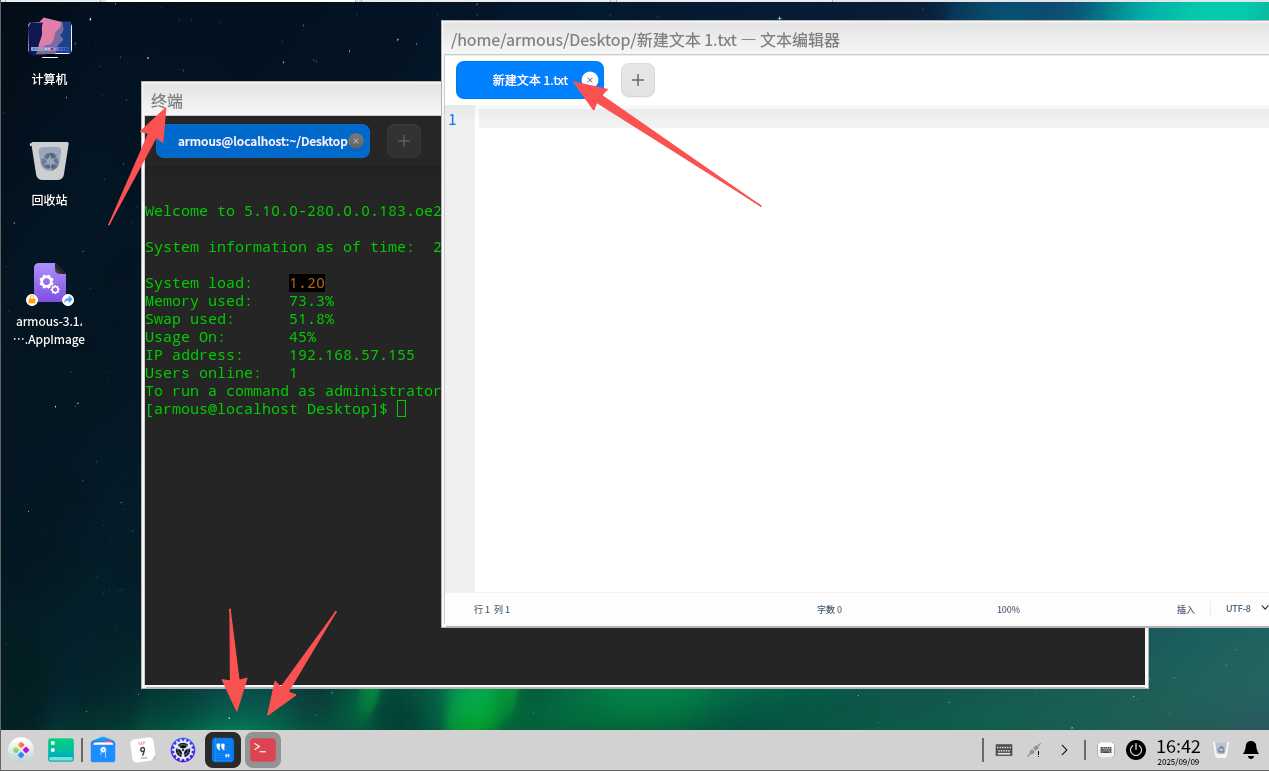Place the cursor on editor line 1
Image resolution: width=1269 pixels, height=771 pixels.
tap(873, 119)
